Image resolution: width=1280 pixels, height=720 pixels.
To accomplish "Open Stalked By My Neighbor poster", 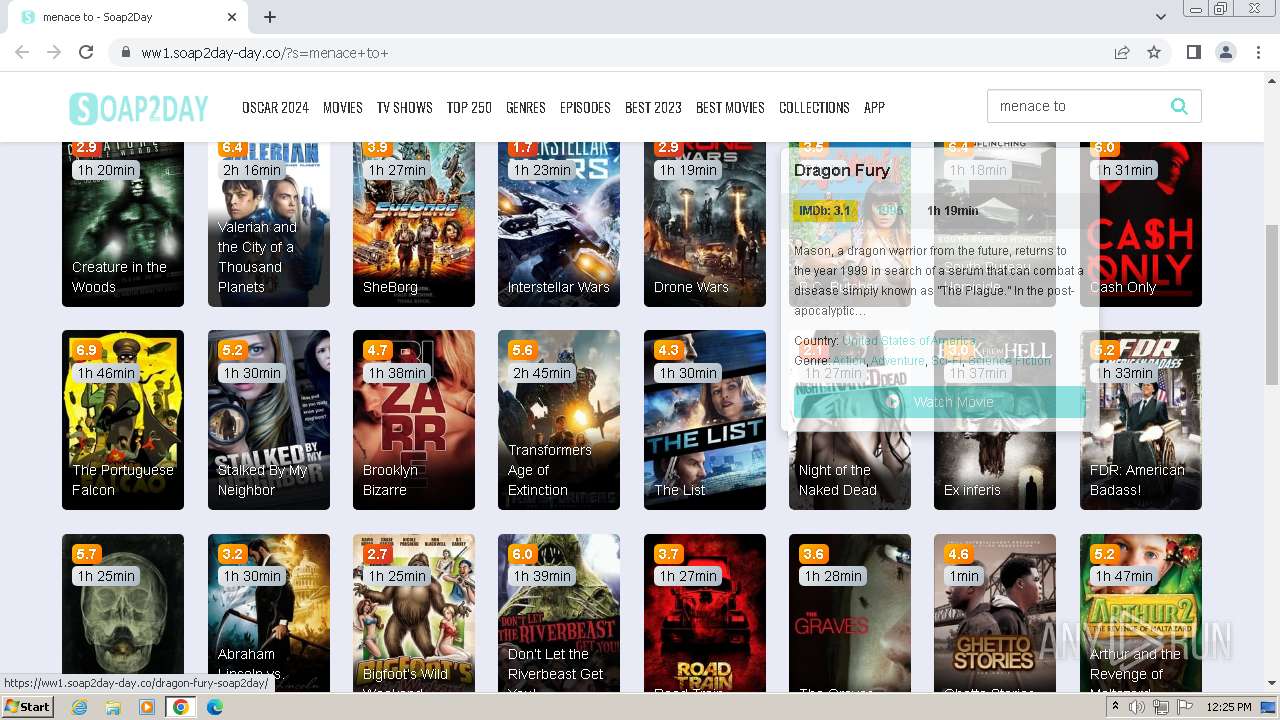I will click(269, 420).
